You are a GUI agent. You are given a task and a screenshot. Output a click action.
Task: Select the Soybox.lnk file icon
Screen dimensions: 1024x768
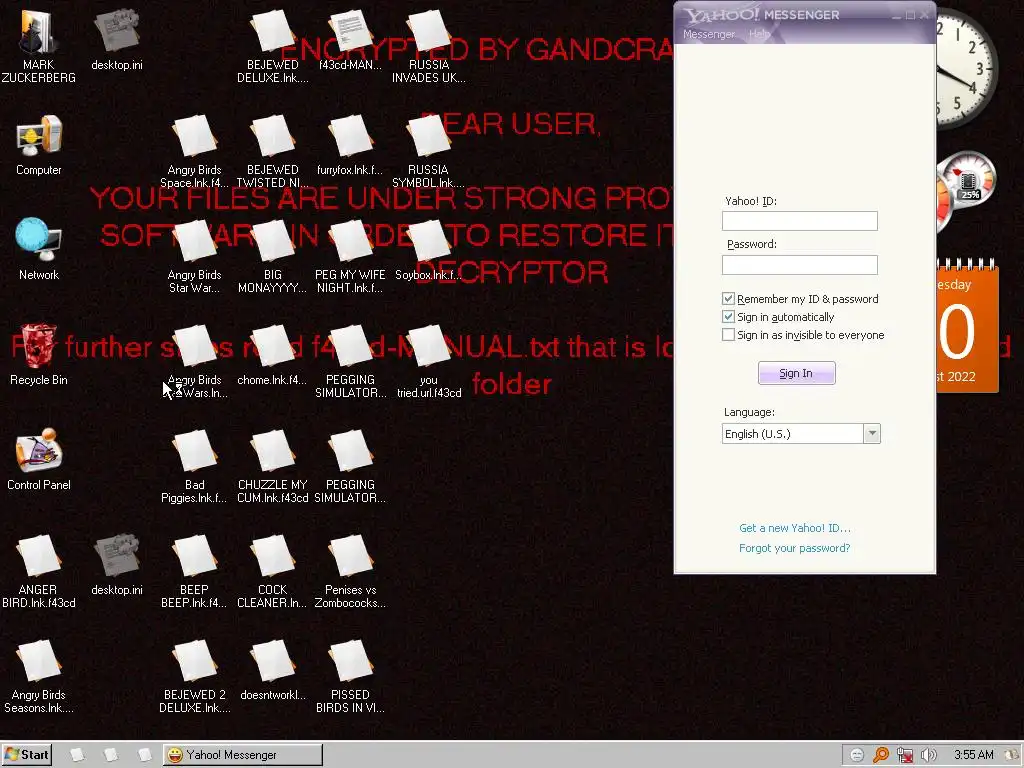tap(428, 250)
